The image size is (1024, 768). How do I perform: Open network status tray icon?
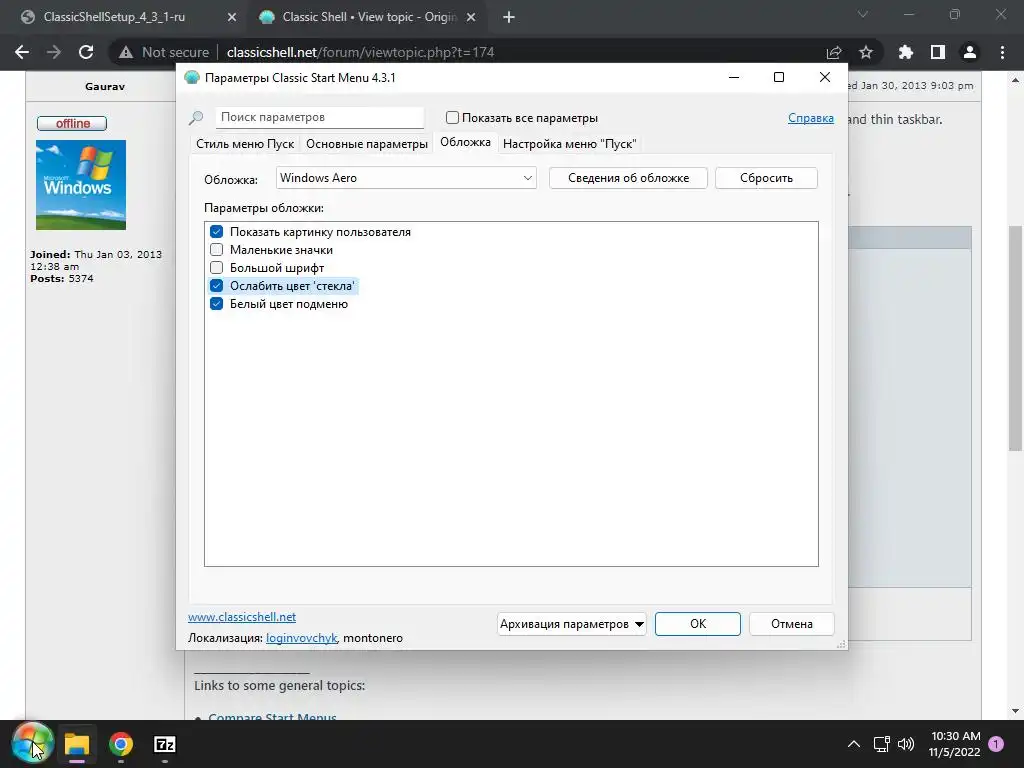pyautogui.click(x=882, y=744)
